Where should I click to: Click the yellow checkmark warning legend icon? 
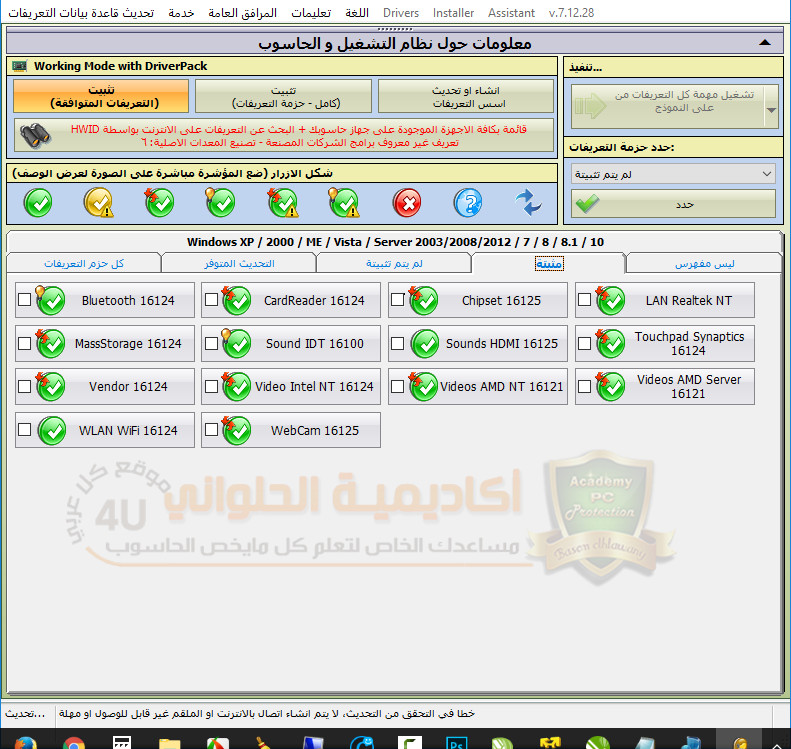99,203
